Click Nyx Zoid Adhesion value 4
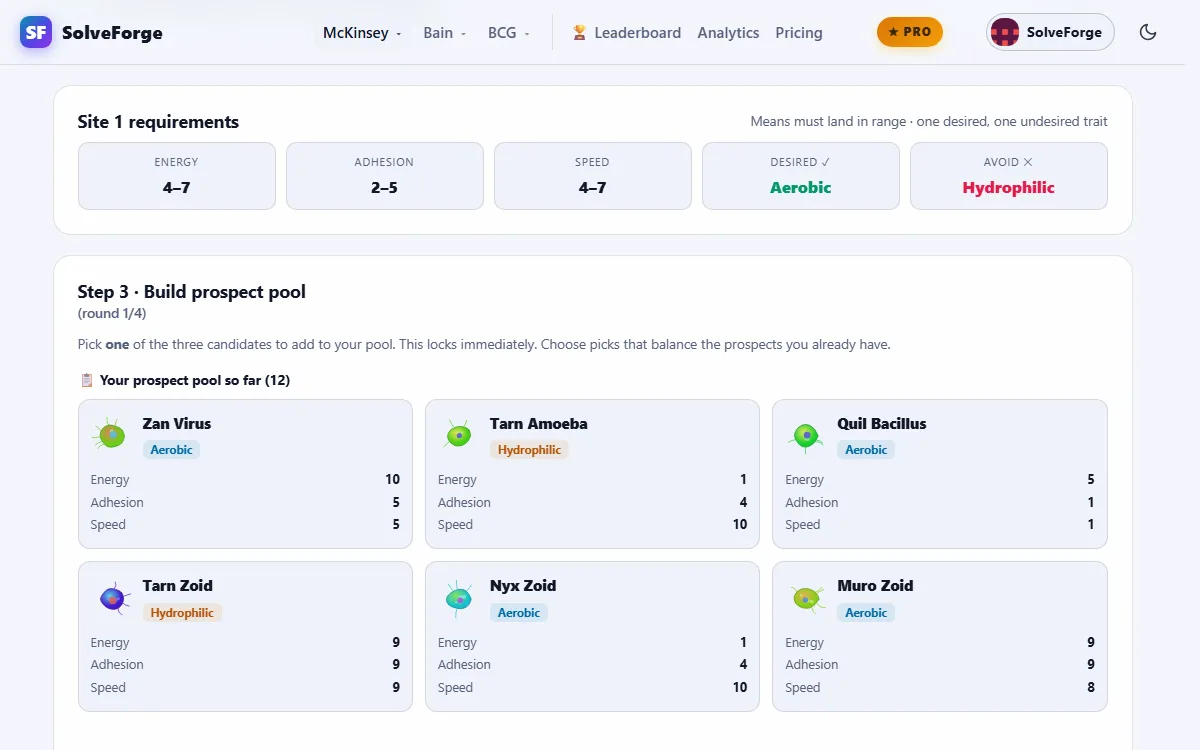Screen dimensions: 1200x750 743,665
